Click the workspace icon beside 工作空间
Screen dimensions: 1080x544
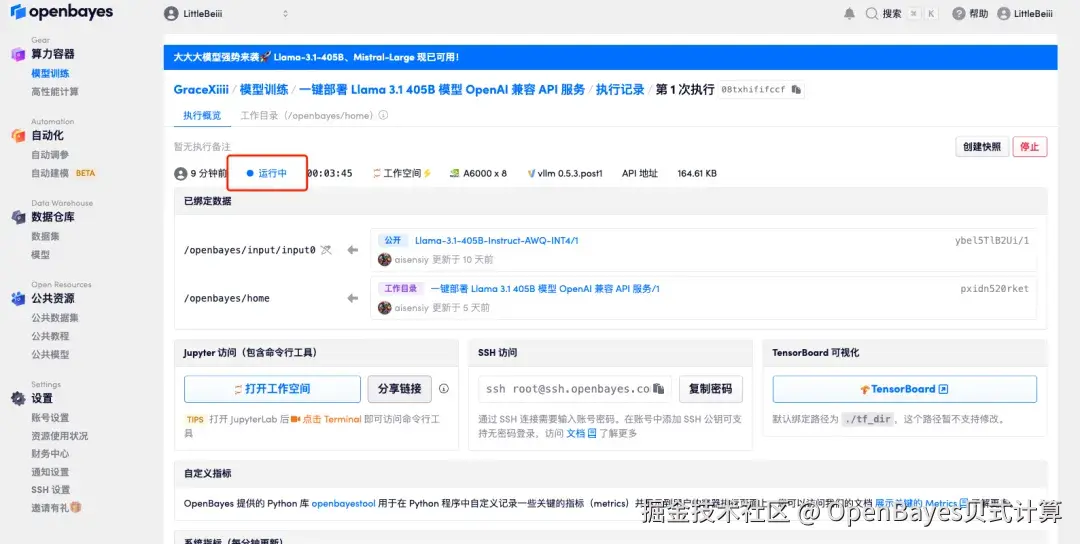click(x=377, y=174)
